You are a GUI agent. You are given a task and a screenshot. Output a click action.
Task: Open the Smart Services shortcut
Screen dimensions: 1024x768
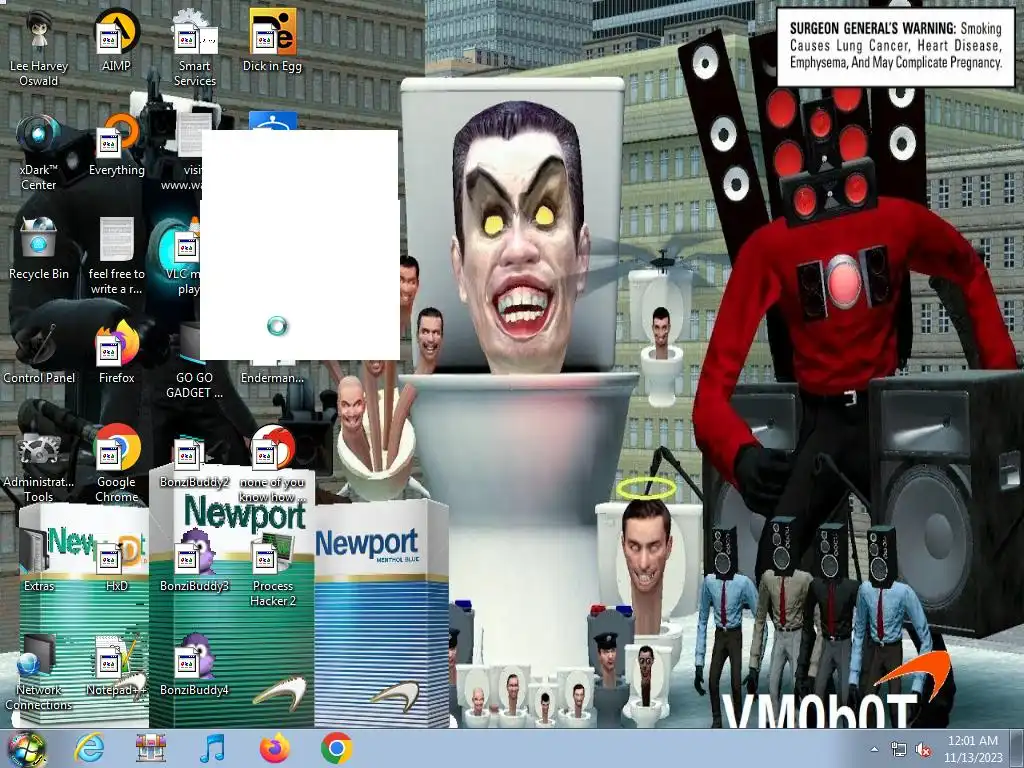click(195, 47)
